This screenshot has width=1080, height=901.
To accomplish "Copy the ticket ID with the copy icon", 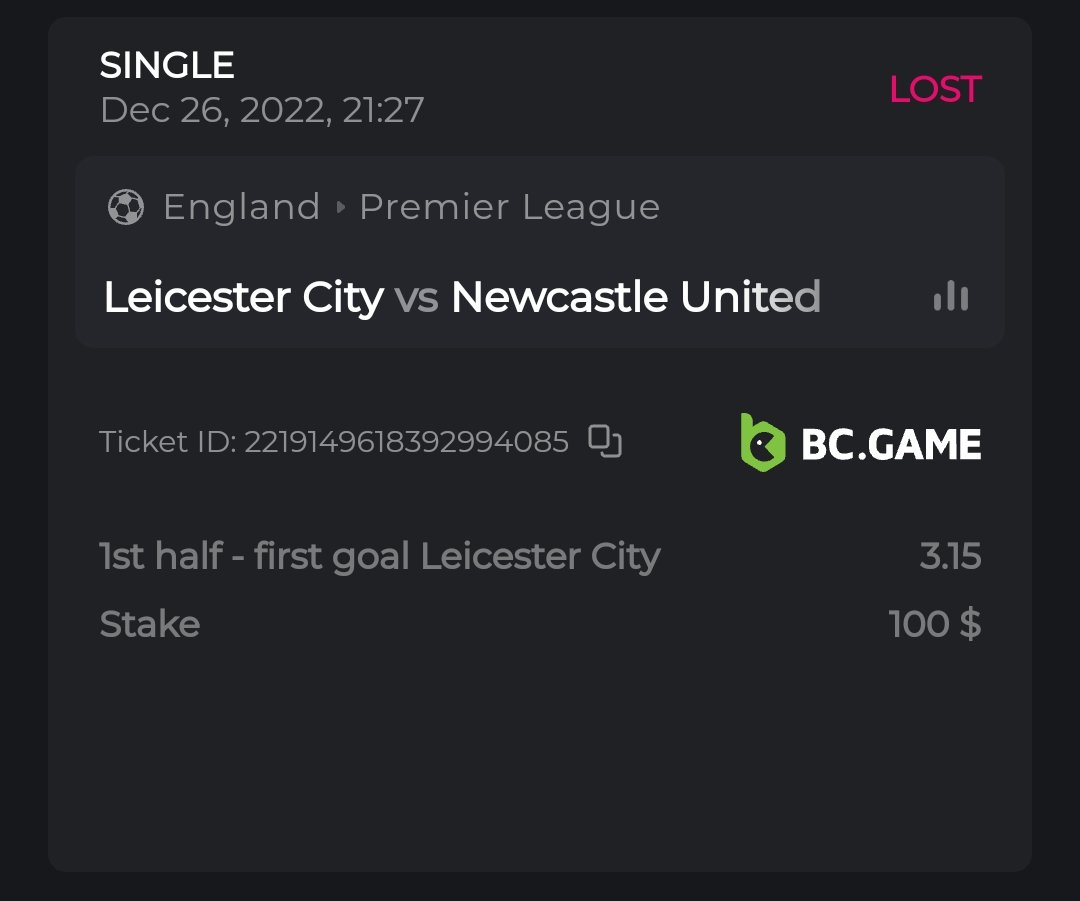I will (x=605, y=441).
